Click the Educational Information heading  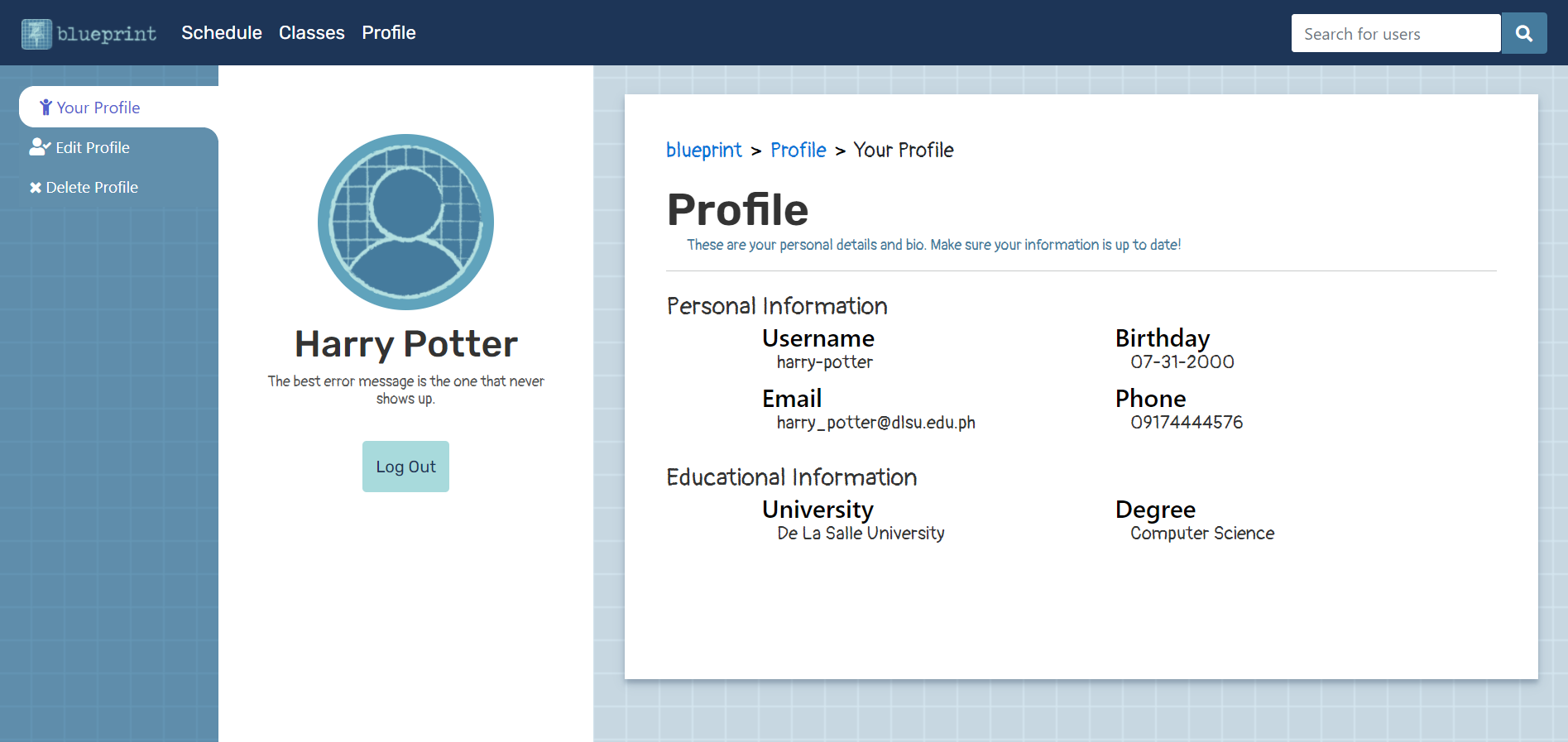coord(792,477)
